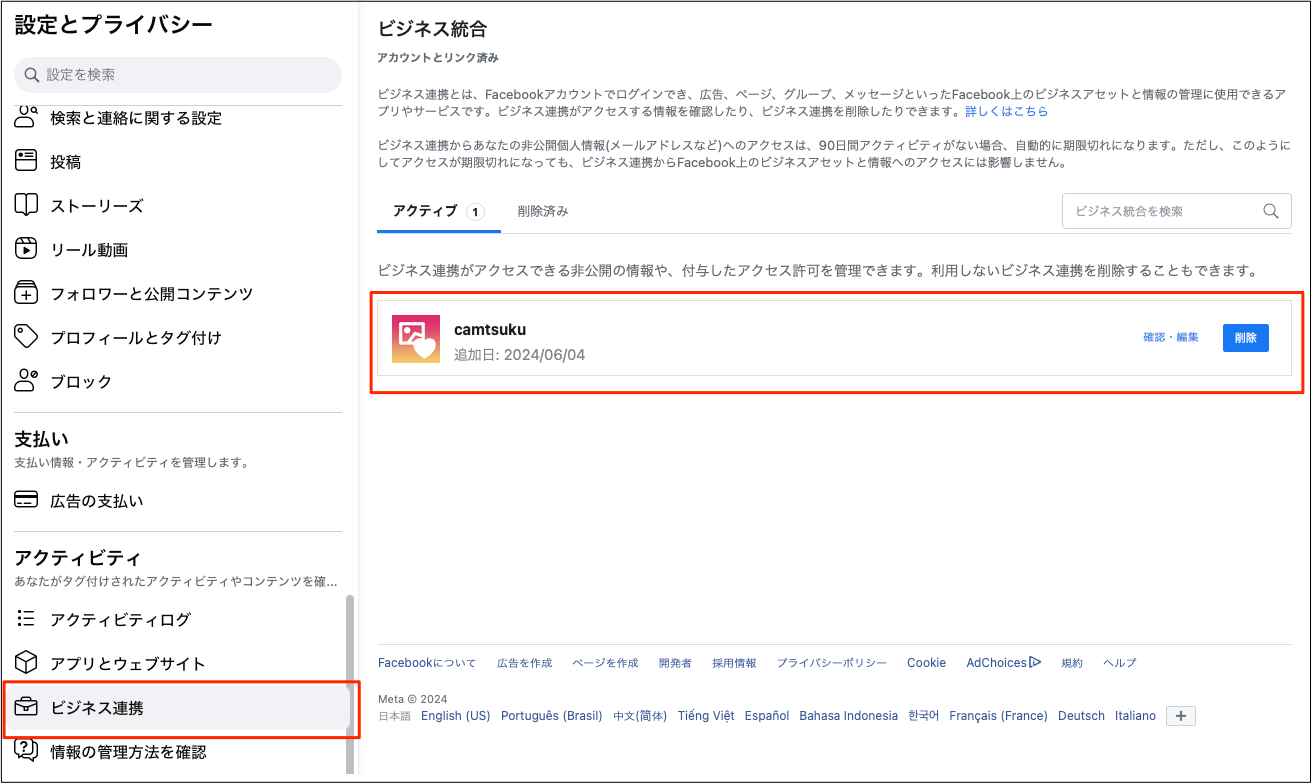1312x783 pixels.
Task: Click the ビジネス連携 briefcase icon
Action: coord(26,707)
